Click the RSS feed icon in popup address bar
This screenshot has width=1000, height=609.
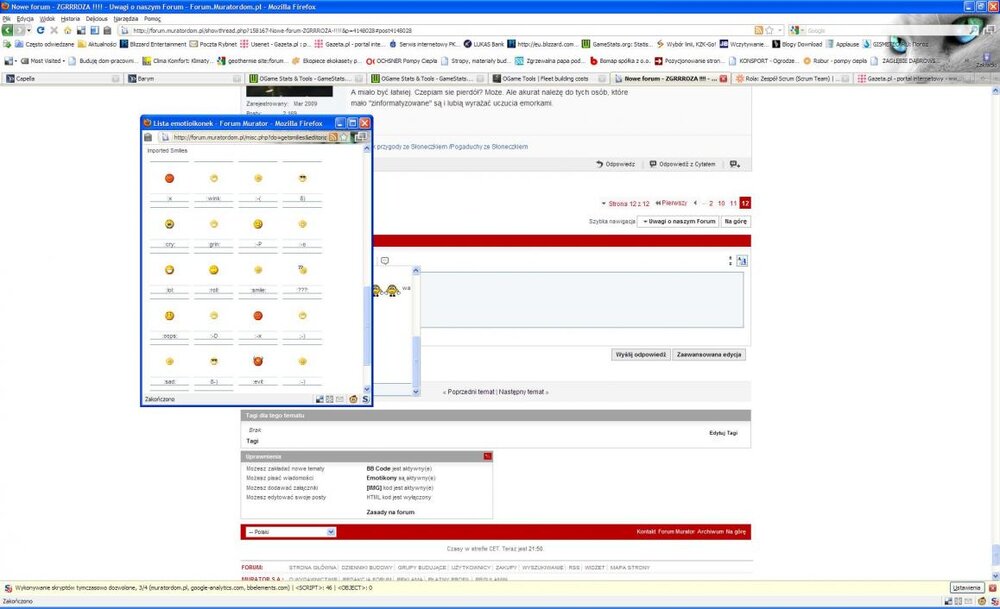click(333, 137)
